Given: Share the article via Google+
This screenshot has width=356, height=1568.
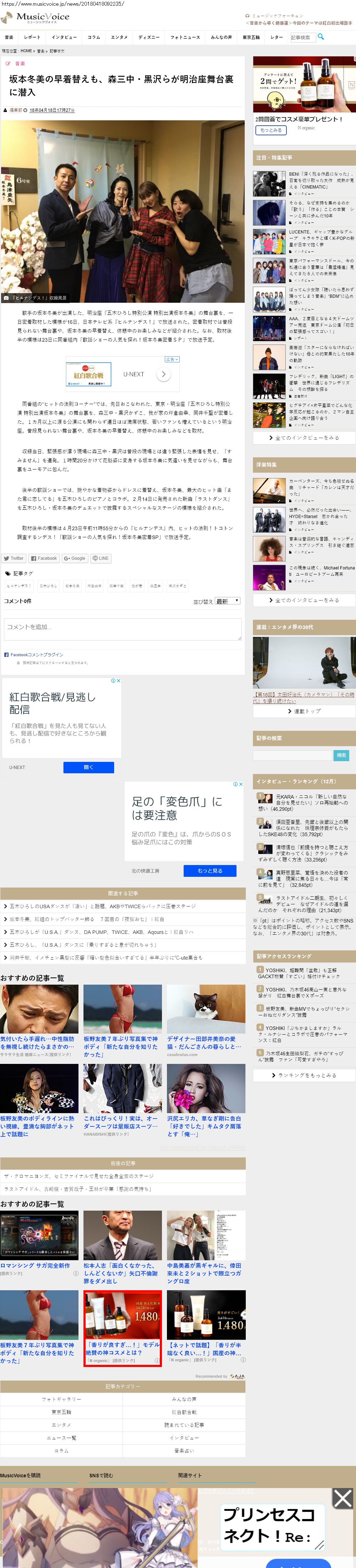Looking at the screenshot, I should [x=75, y=558].
